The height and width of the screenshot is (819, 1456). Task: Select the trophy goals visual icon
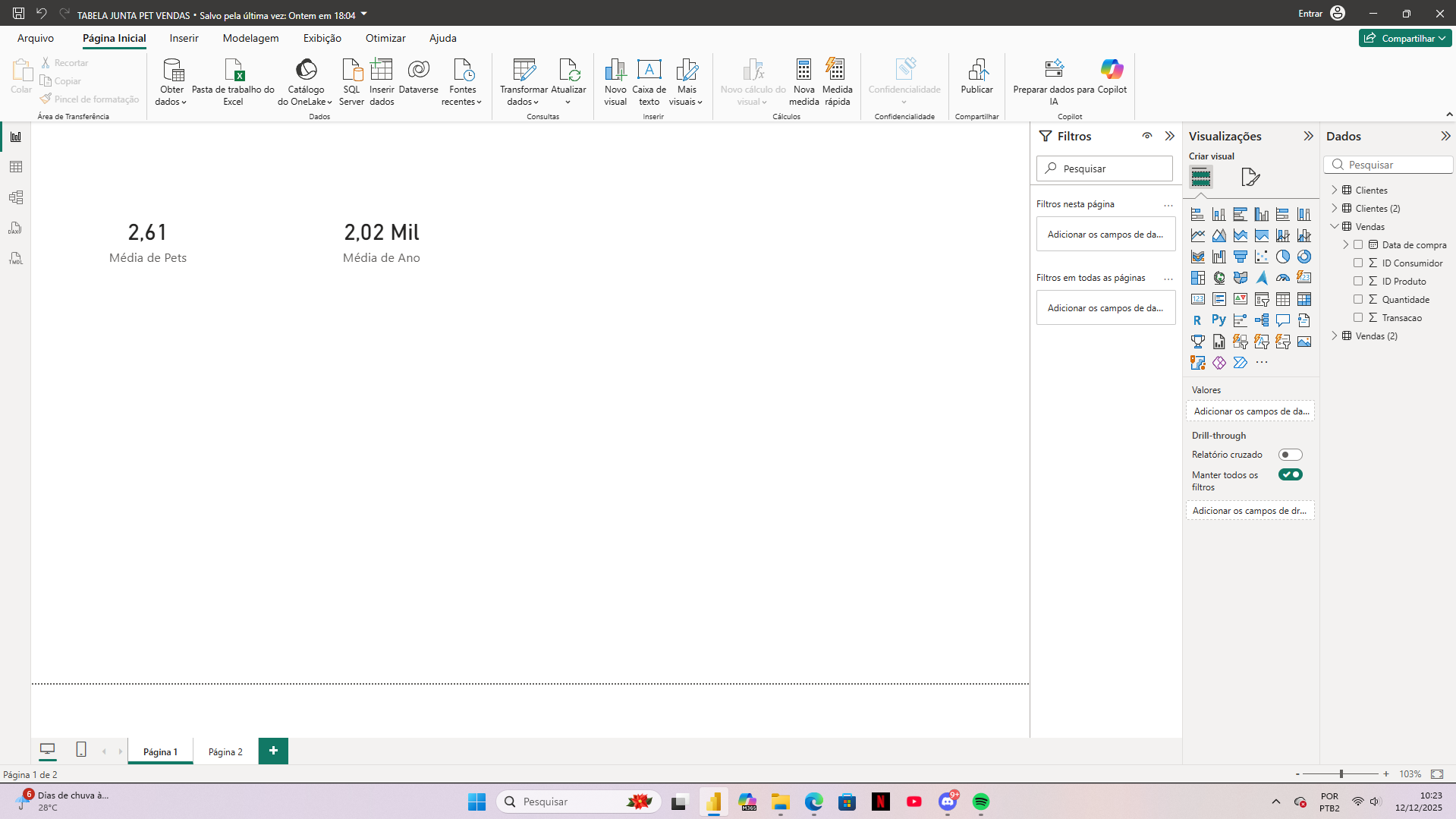(x=1197, y=342)
